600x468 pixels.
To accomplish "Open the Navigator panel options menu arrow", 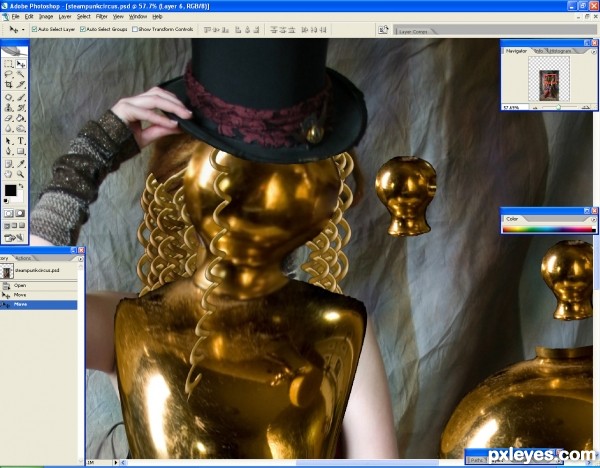I will click(593, 52).
